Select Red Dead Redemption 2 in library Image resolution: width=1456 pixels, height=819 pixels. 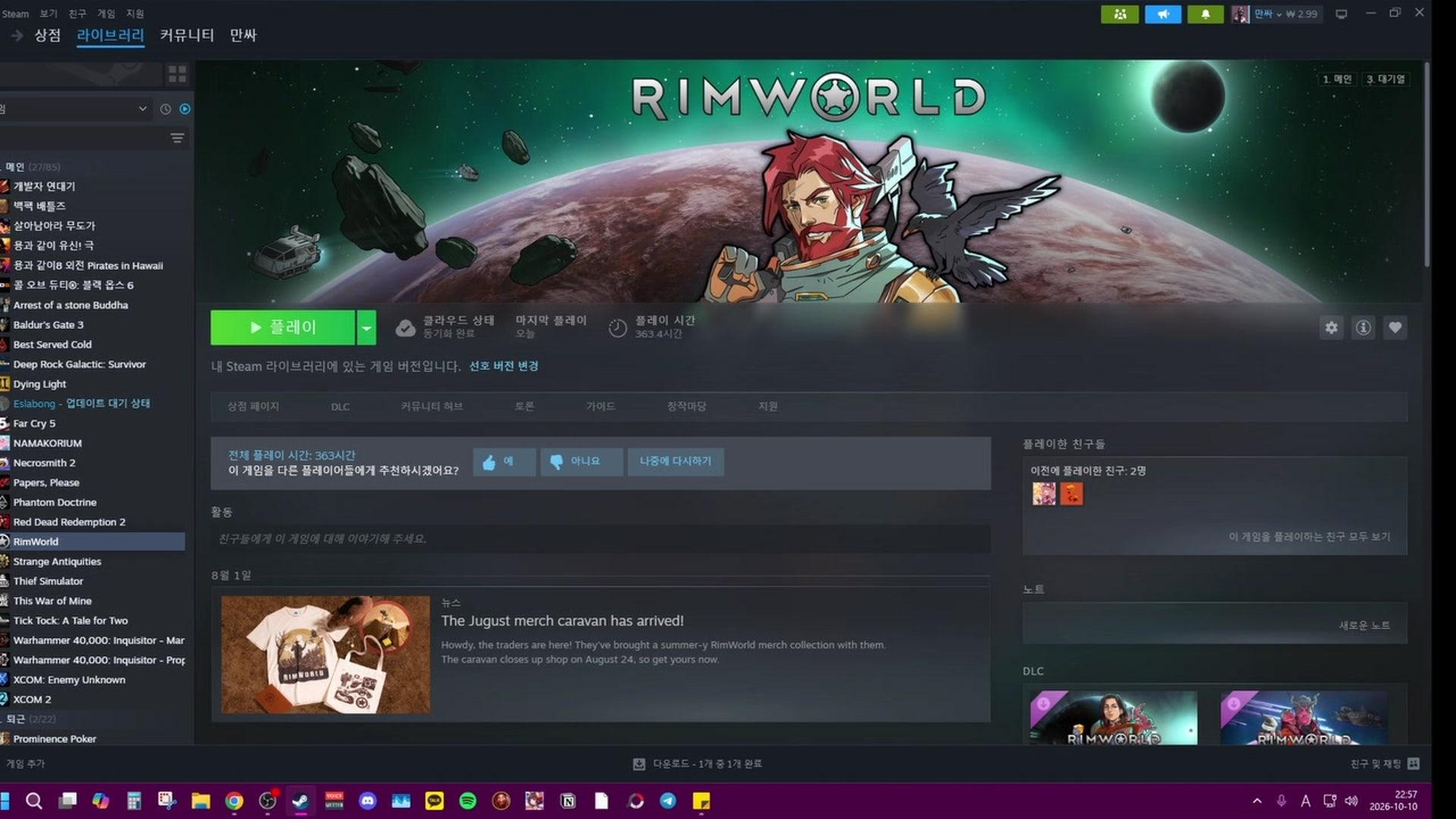click(69, 522)
